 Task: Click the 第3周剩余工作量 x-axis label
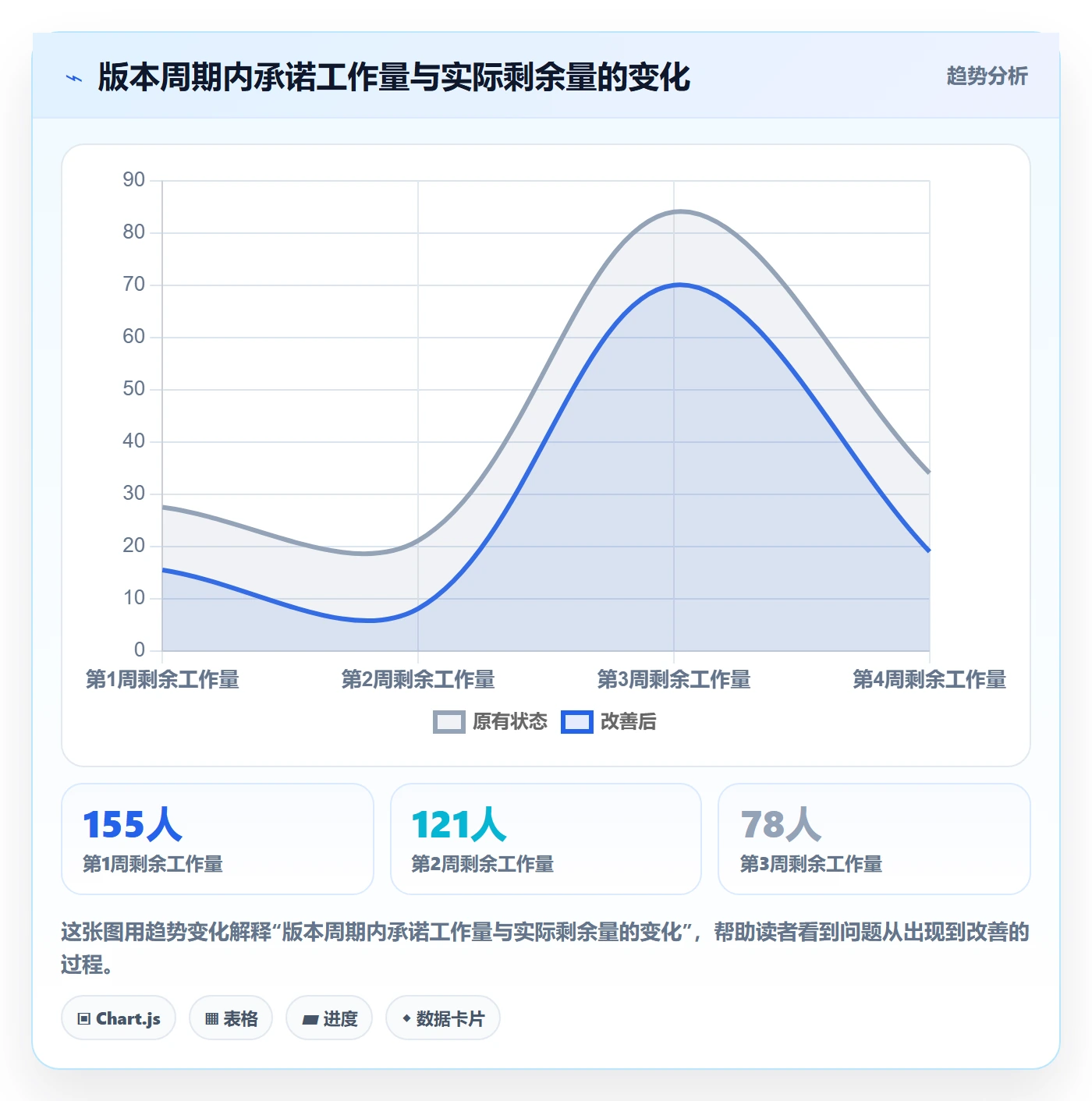[x=674, y=679]
